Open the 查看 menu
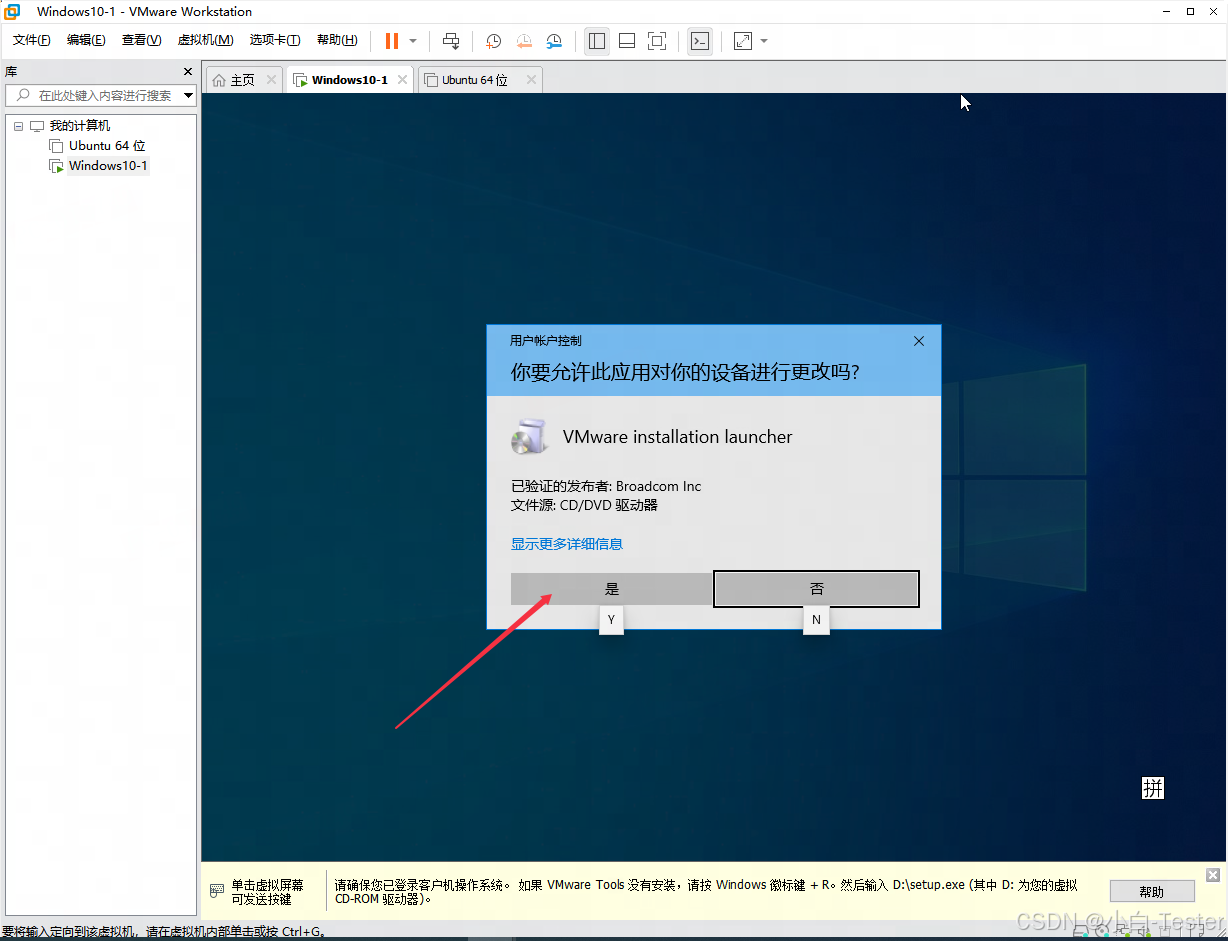1228x941 pixels. coord(141,40)
